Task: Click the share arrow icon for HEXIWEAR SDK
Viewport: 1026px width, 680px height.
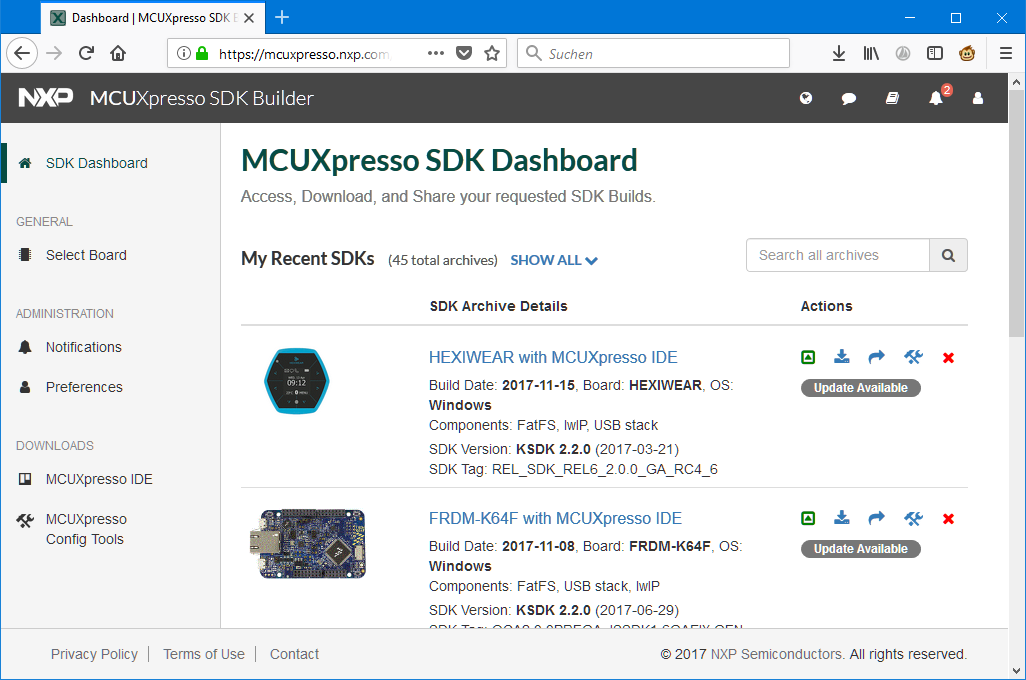Action: [877, 357]
